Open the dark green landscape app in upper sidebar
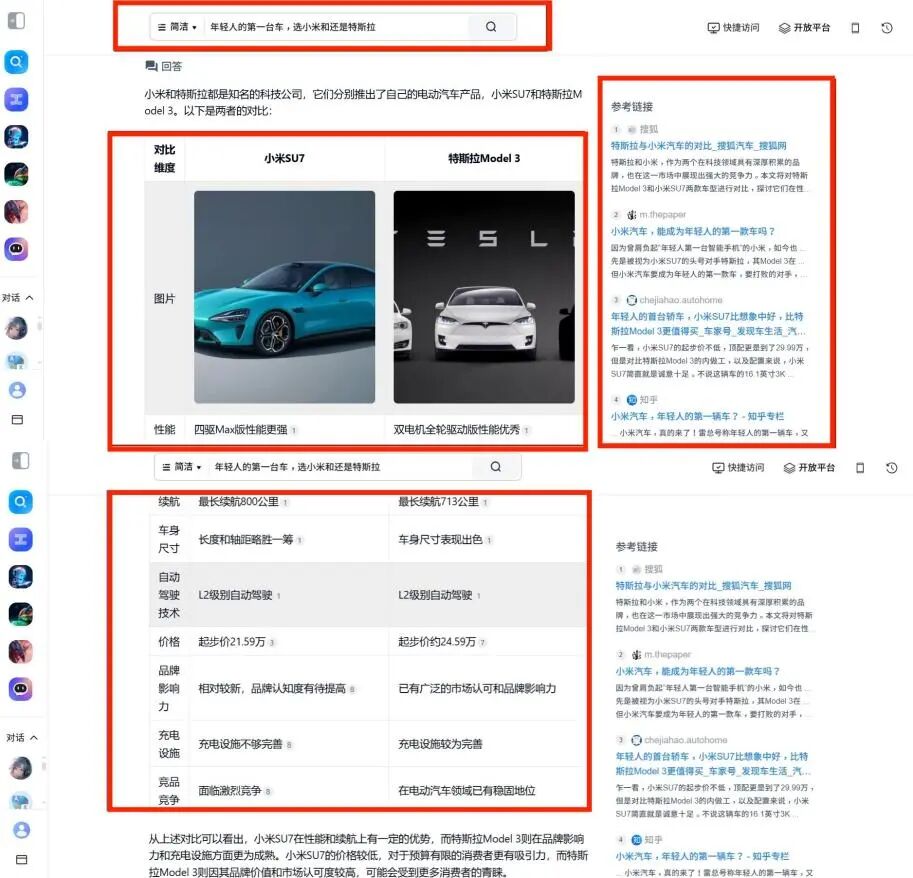 pos(16,174)
